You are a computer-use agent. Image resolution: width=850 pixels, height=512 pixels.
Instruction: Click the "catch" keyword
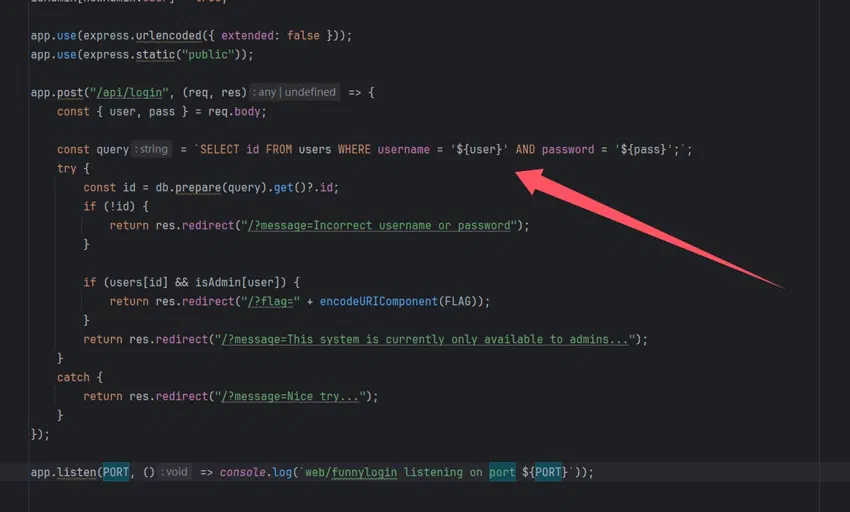coord(73,377)
